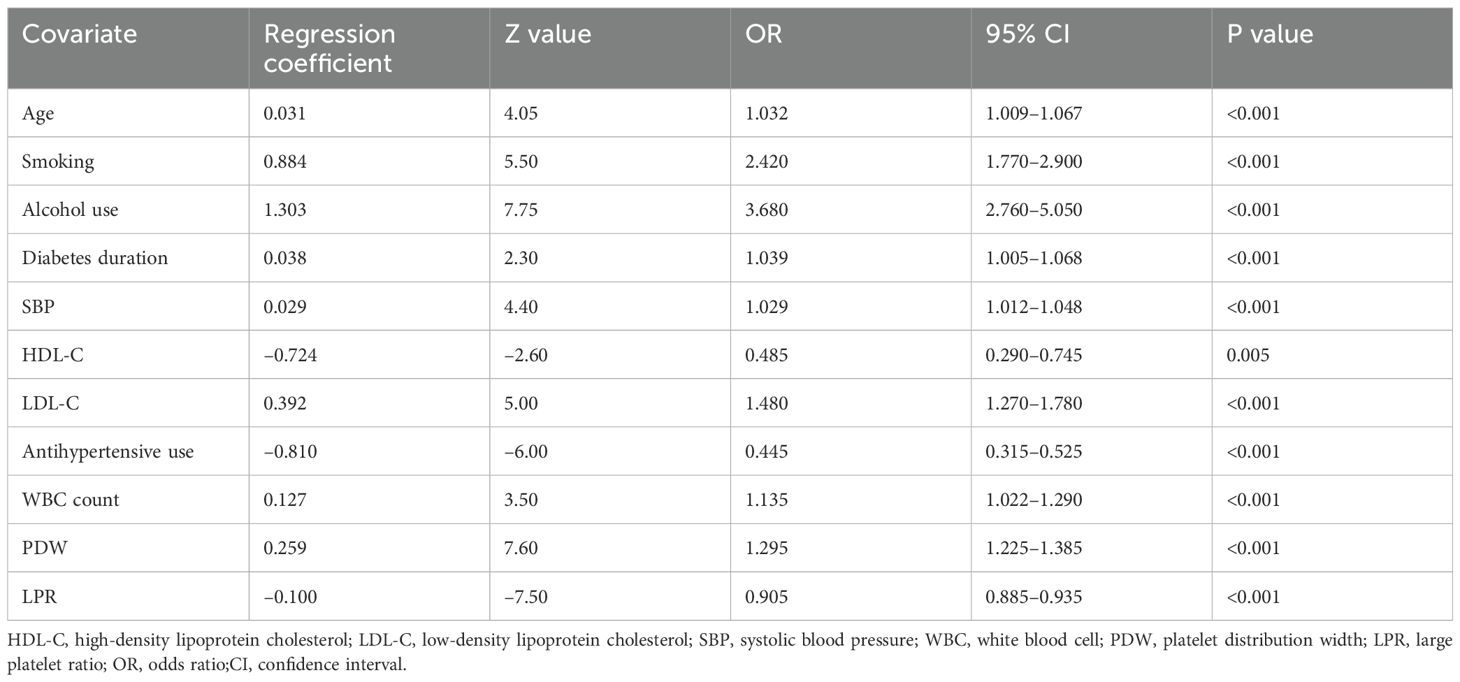Click the P value column header

pos(1269,35)
